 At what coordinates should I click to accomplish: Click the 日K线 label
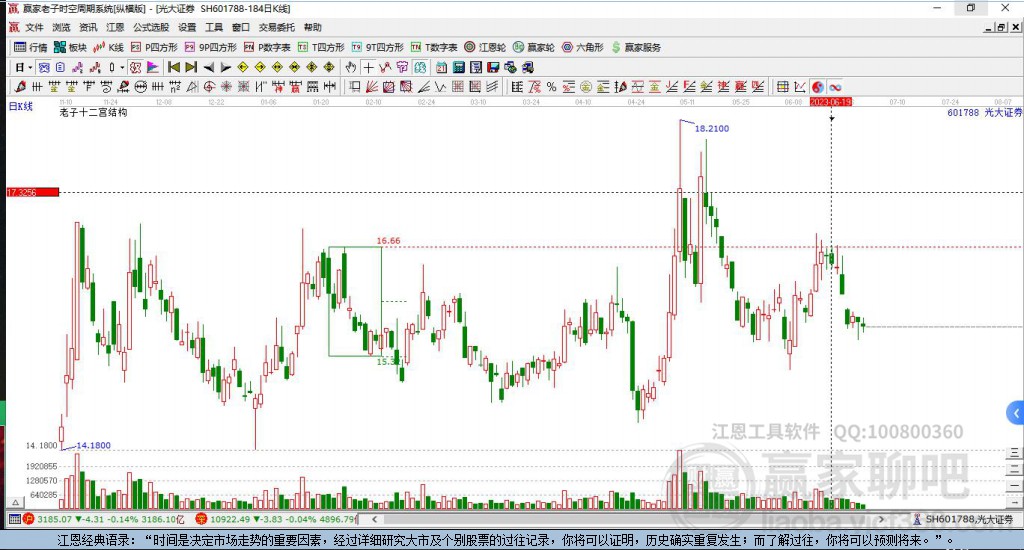point(20,106)
